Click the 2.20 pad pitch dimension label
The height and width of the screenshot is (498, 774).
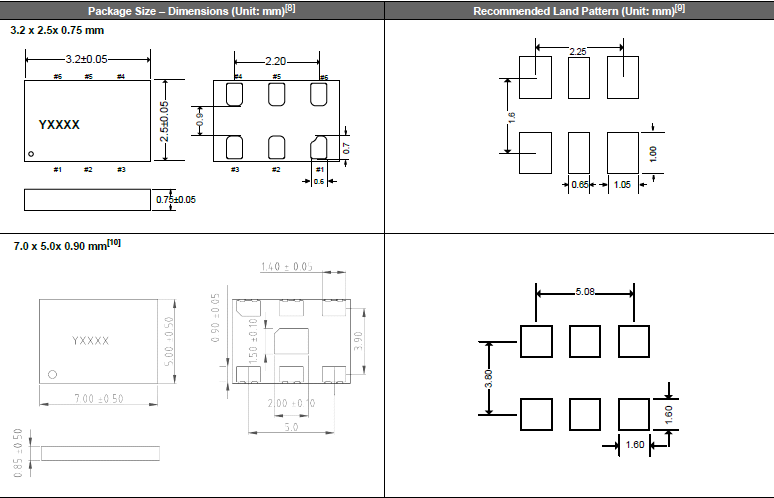pyautogui.click(x=276, y=61)
